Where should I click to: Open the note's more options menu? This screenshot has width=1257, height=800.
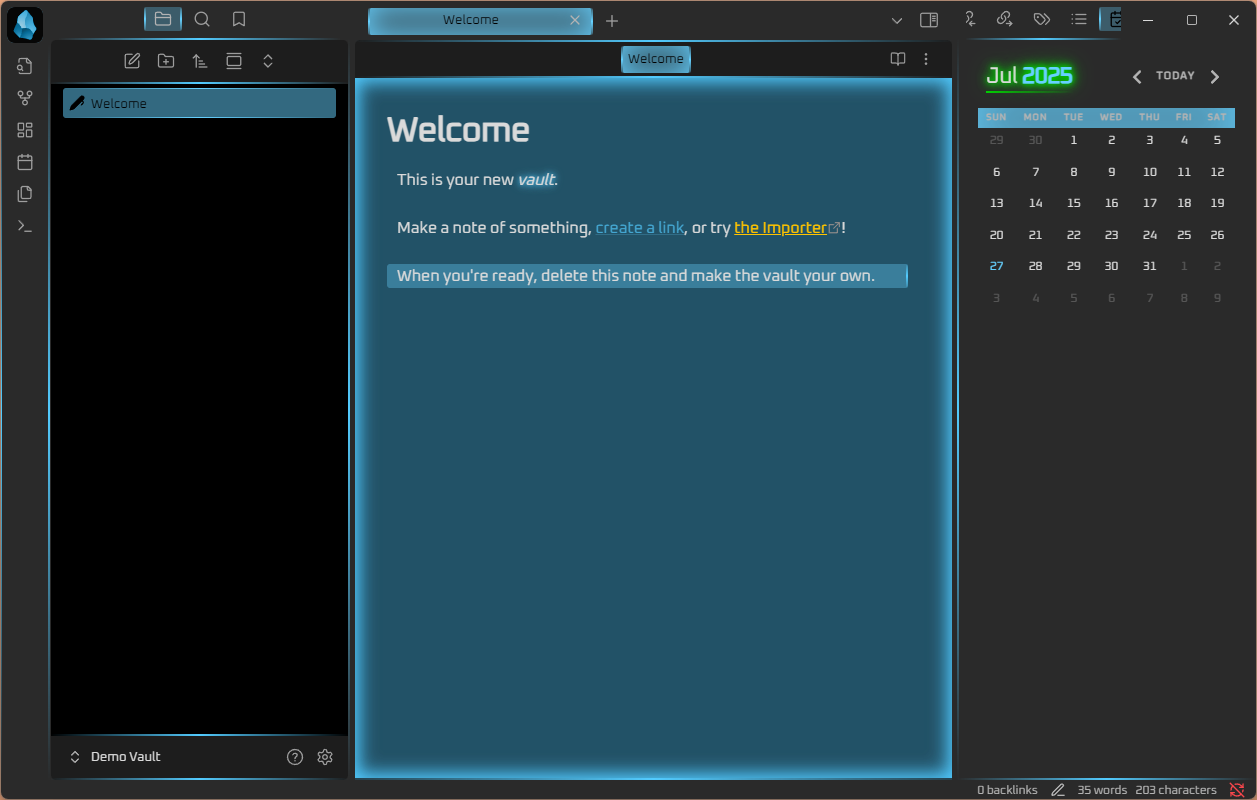point(926,59)
